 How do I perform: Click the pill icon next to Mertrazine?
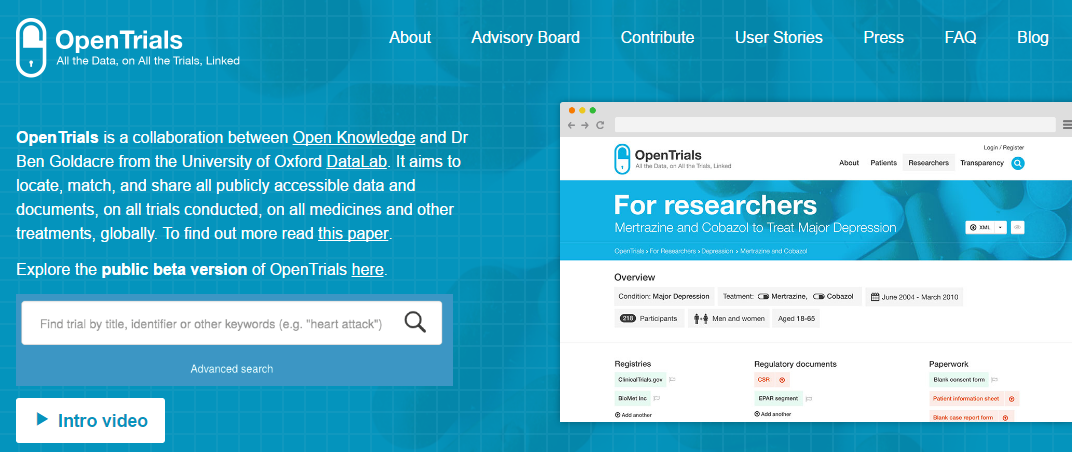[764, 297]
